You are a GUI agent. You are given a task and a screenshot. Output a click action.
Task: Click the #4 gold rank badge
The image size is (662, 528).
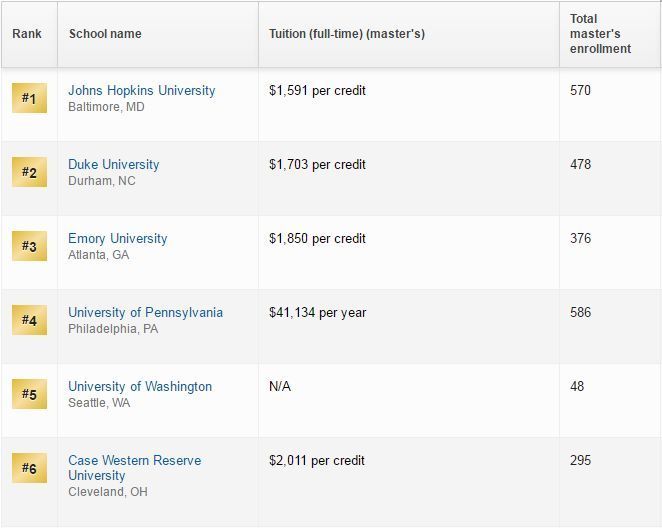pos(29,320)
